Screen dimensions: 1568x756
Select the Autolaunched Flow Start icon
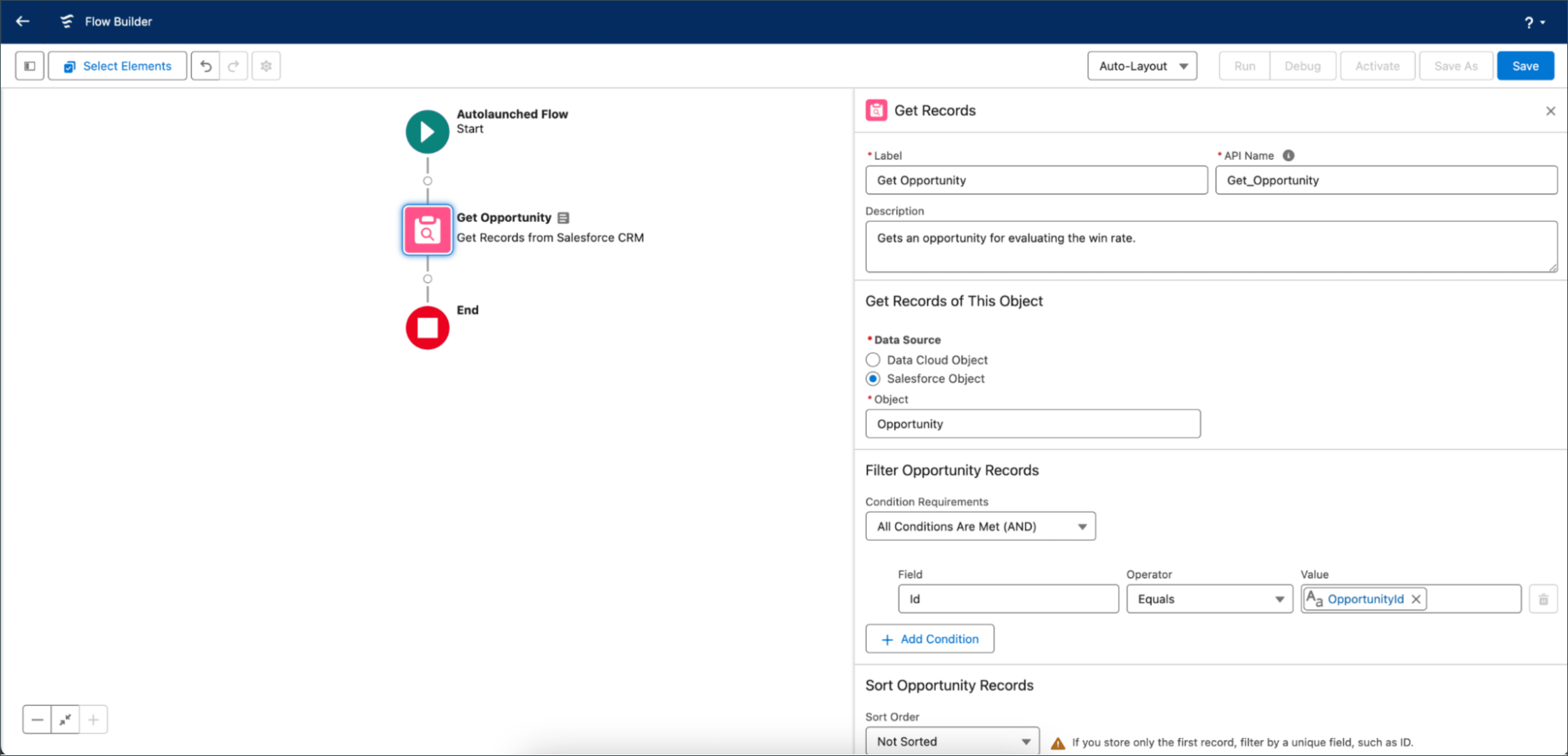click(427, 131)
